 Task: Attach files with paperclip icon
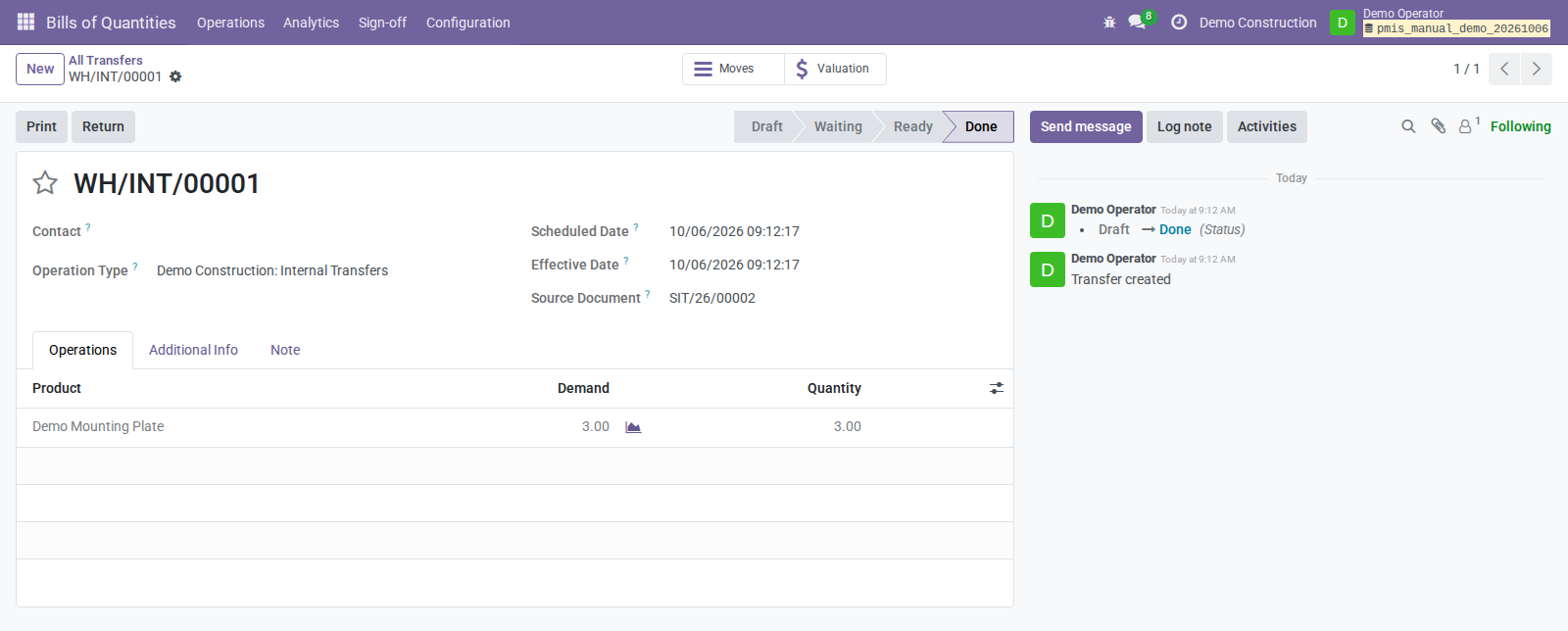pos(1438,126)
